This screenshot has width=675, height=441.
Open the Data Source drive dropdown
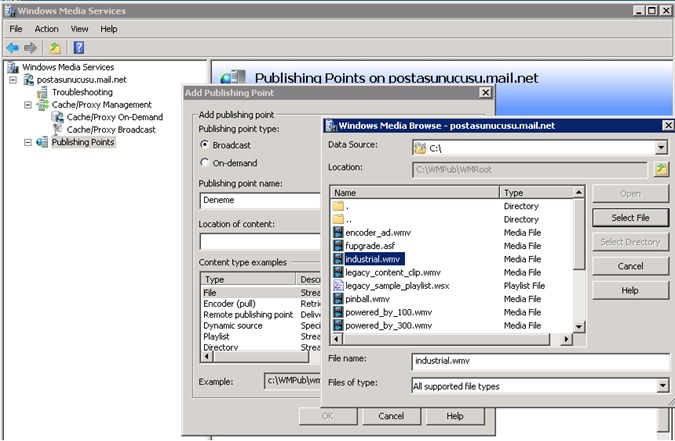tap(661, 147)
